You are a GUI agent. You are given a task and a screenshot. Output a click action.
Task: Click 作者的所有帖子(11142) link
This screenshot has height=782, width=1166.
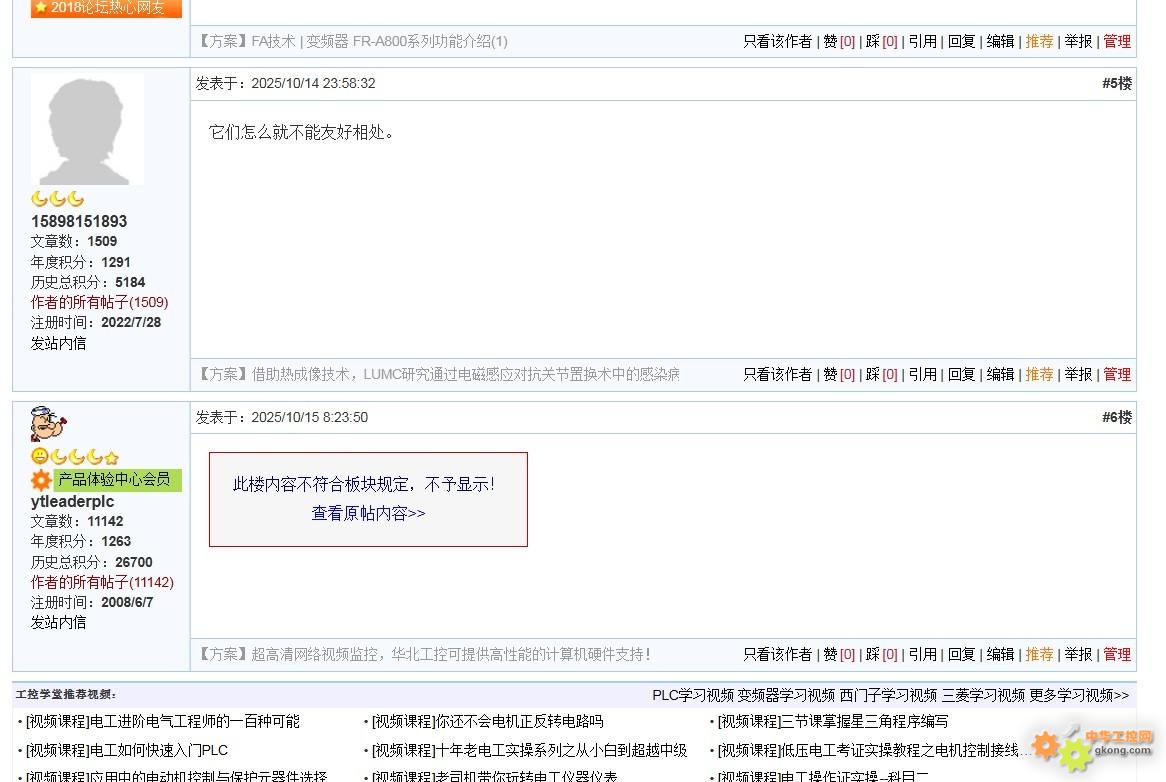coord(102,582)
